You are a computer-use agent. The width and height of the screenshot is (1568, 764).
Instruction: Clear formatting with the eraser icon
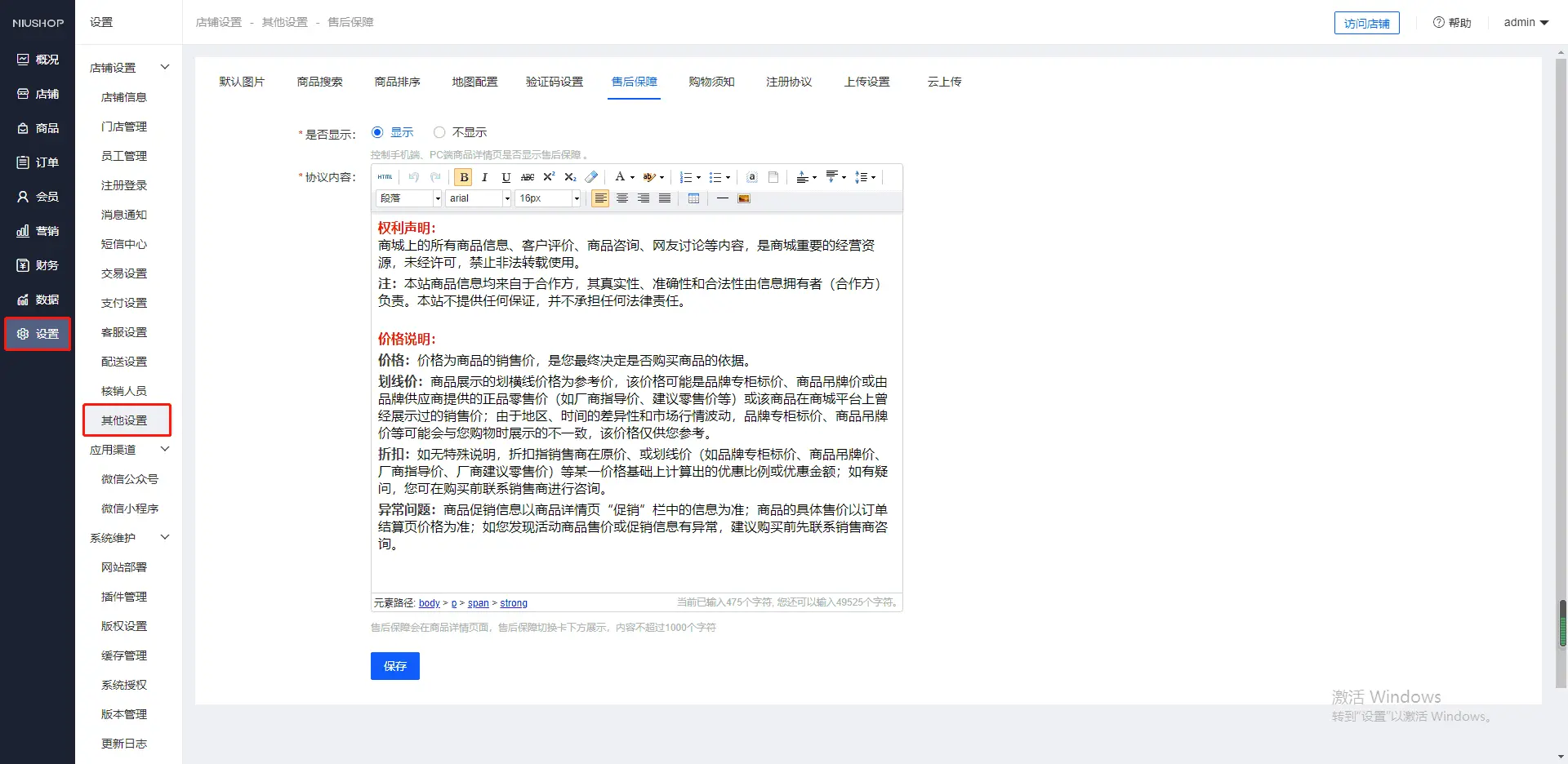[591, 177]
